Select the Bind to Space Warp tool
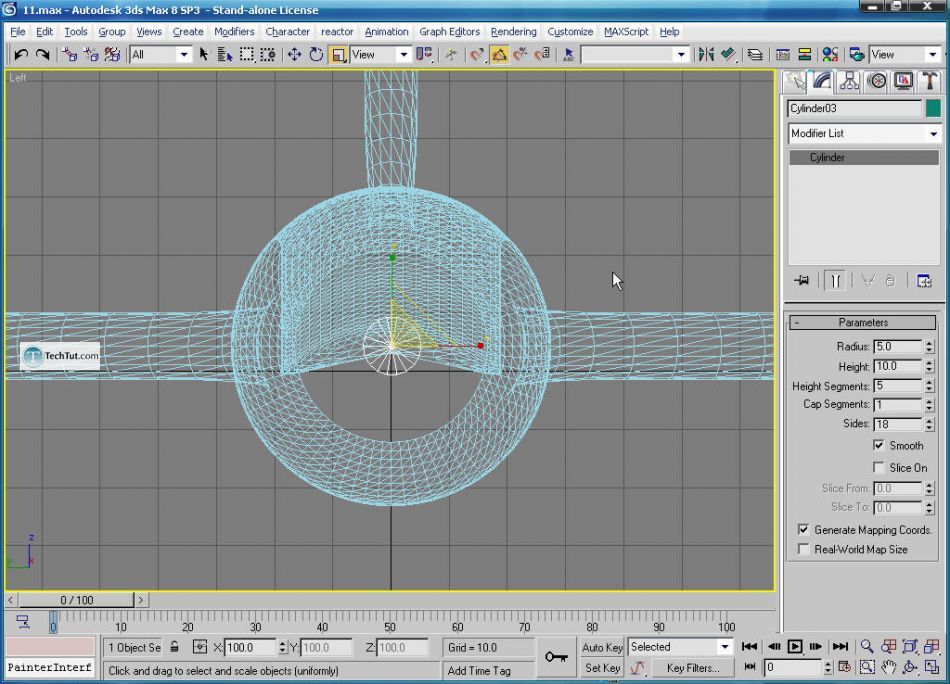 coord(112,55)
